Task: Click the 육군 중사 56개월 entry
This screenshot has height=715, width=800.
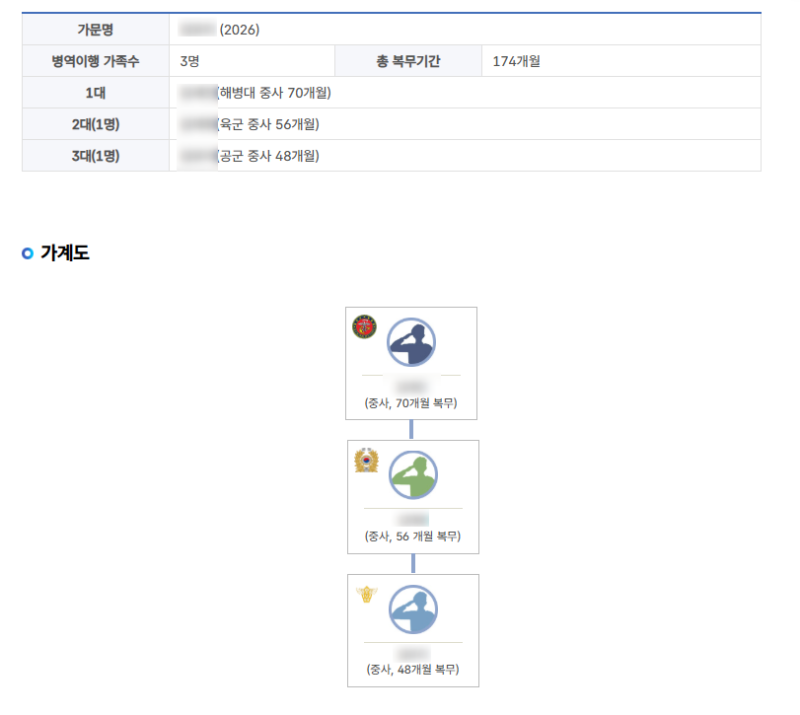Action: pyautogui.click(x=269, y=125)
